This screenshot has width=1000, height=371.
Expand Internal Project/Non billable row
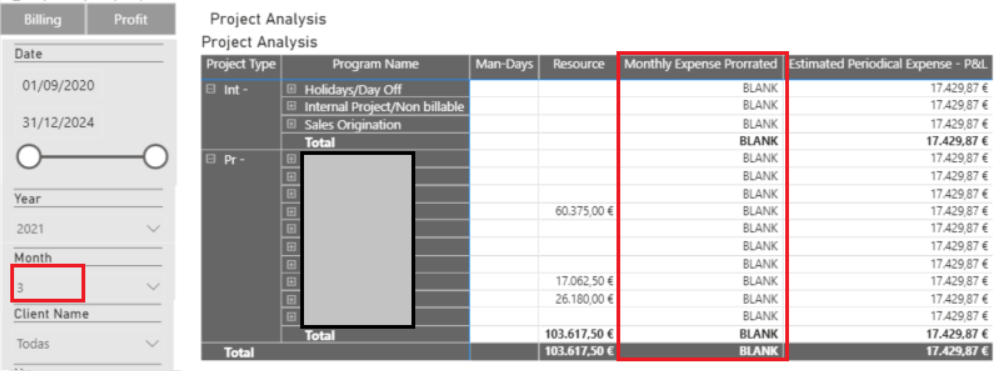(291, 106)
